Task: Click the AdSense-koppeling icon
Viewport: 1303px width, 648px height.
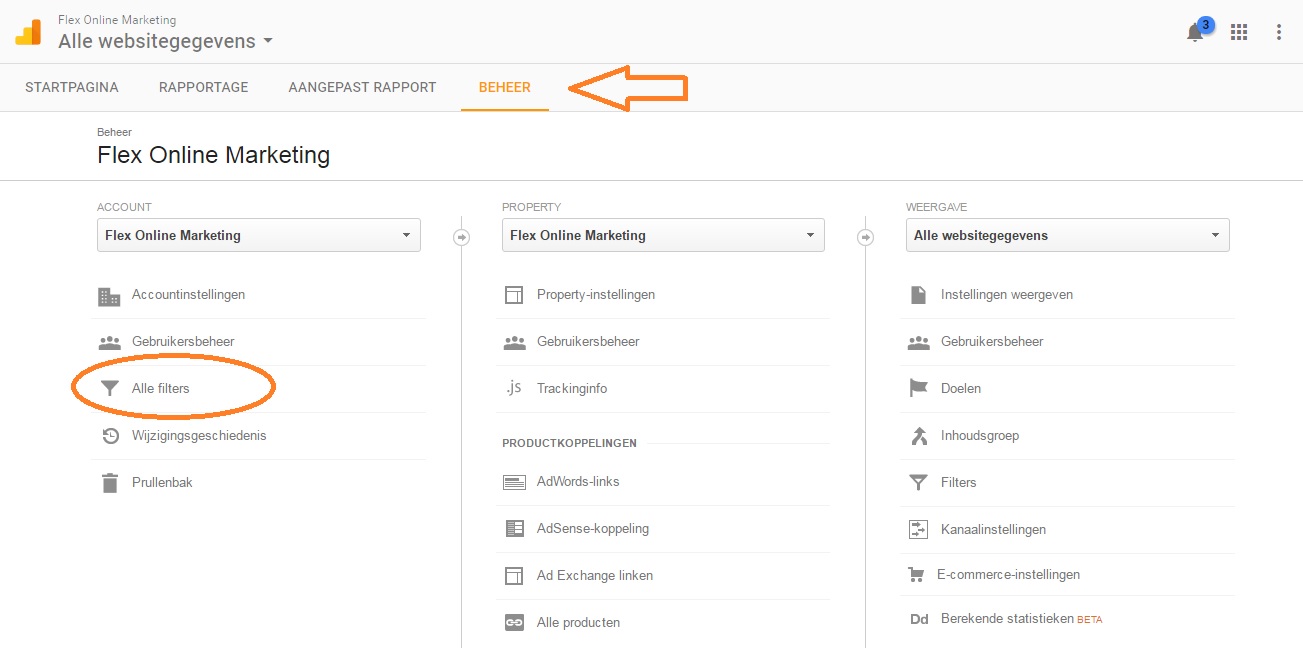Action: click(x=514, y=529)
